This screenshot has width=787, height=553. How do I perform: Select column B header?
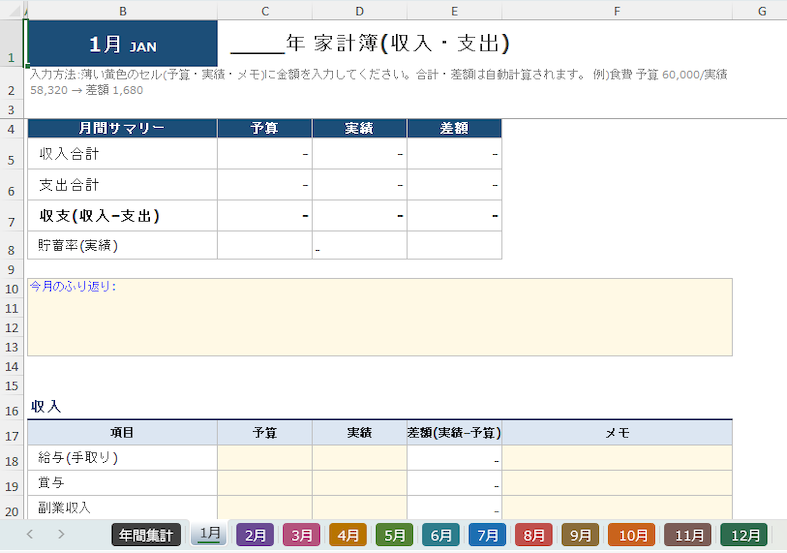click(122, 11)
